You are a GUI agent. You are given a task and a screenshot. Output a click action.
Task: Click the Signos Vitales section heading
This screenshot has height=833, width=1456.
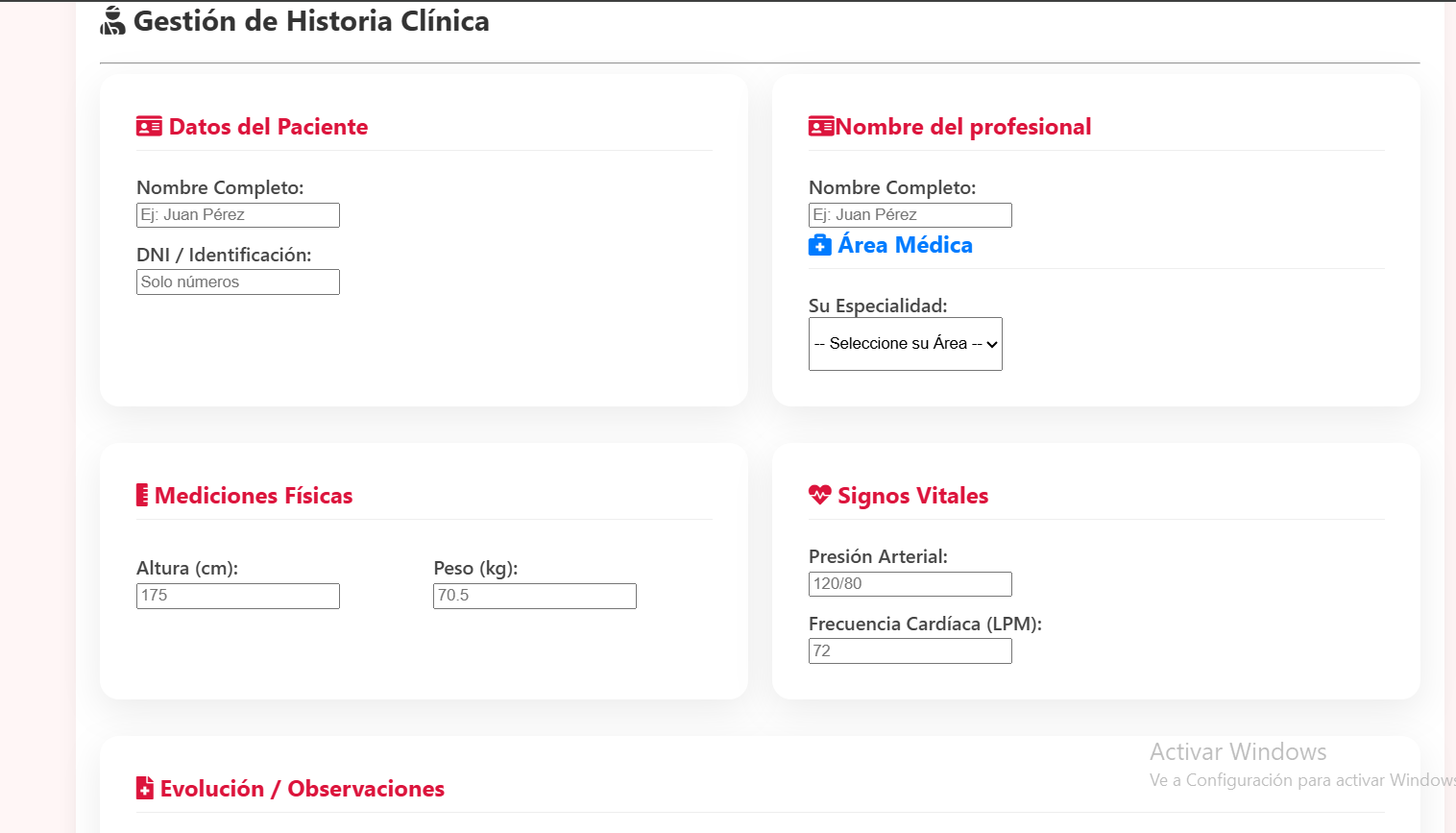(912, 495)
